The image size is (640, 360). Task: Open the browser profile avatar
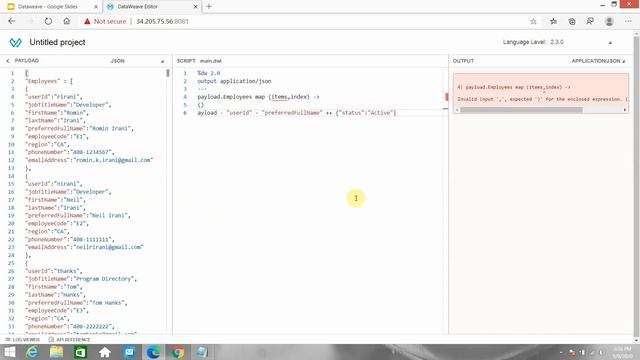click(x=609, y=21)
